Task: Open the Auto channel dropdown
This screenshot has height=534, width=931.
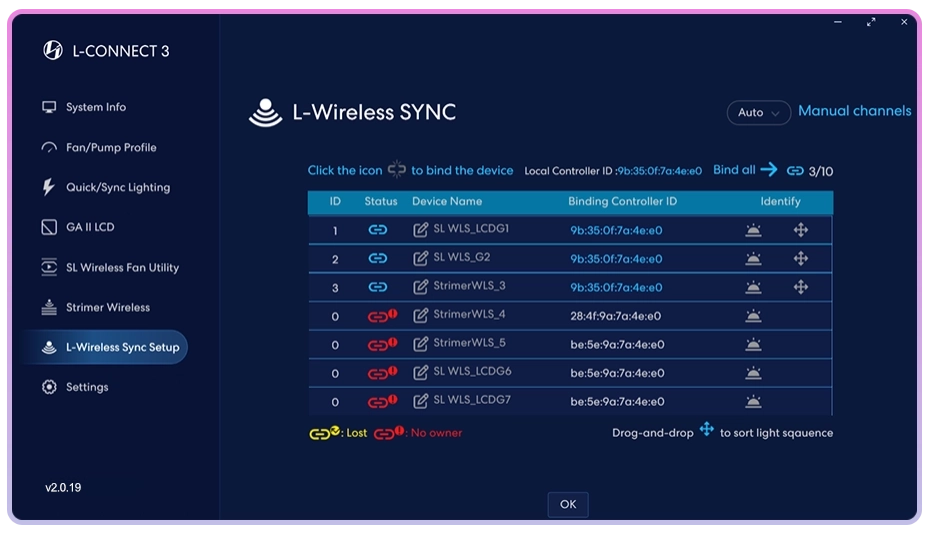Action: tap(758, 113)
